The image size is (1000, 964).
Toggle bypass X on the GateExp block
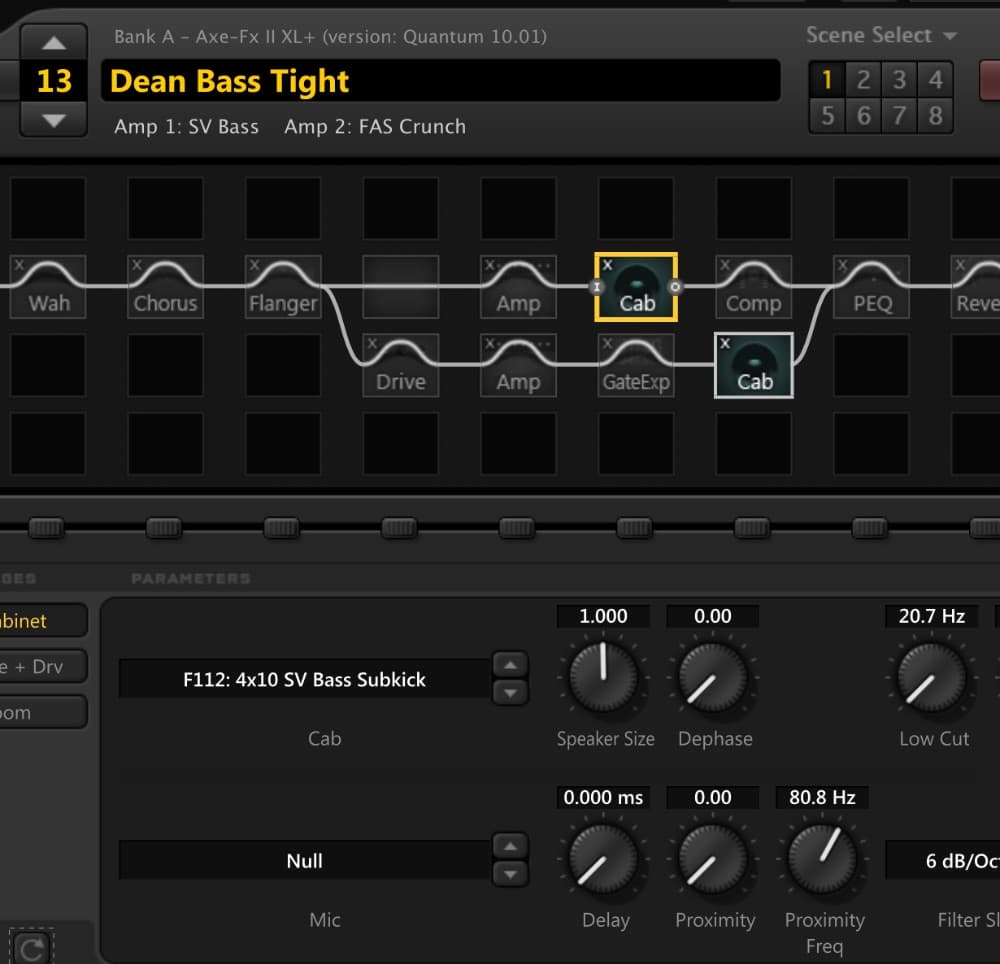point(607,343)
